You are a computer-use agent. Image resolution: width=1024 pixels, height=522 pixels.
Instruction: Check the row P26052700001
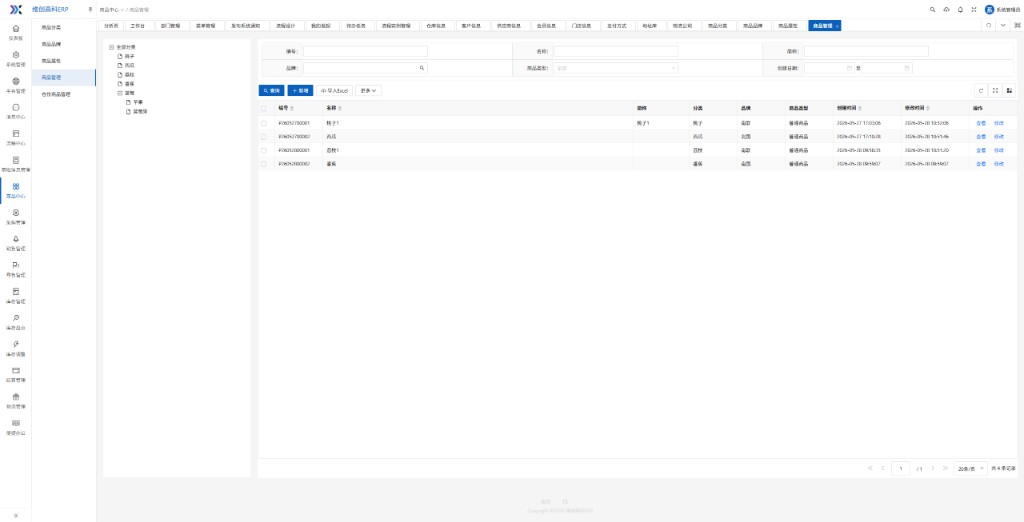point(264,123)
